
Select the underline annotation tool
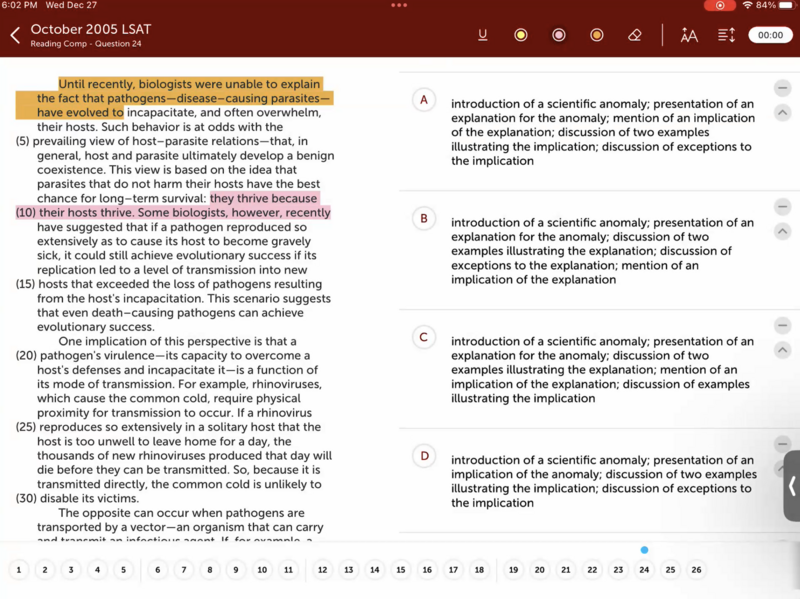point(483,35)
